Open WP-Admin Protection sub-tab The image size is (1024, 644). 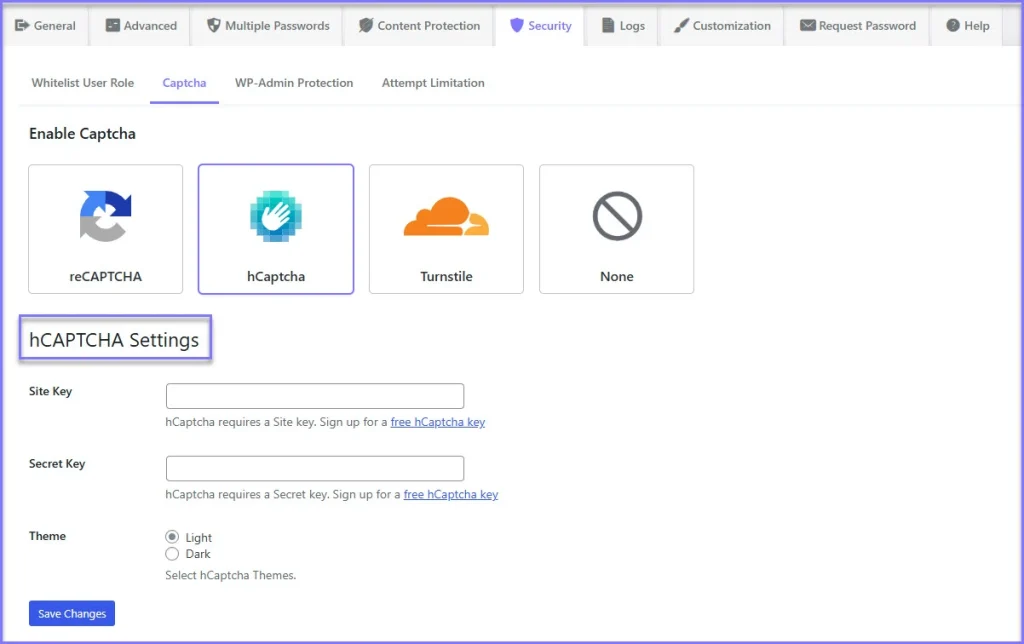point(294,83)
